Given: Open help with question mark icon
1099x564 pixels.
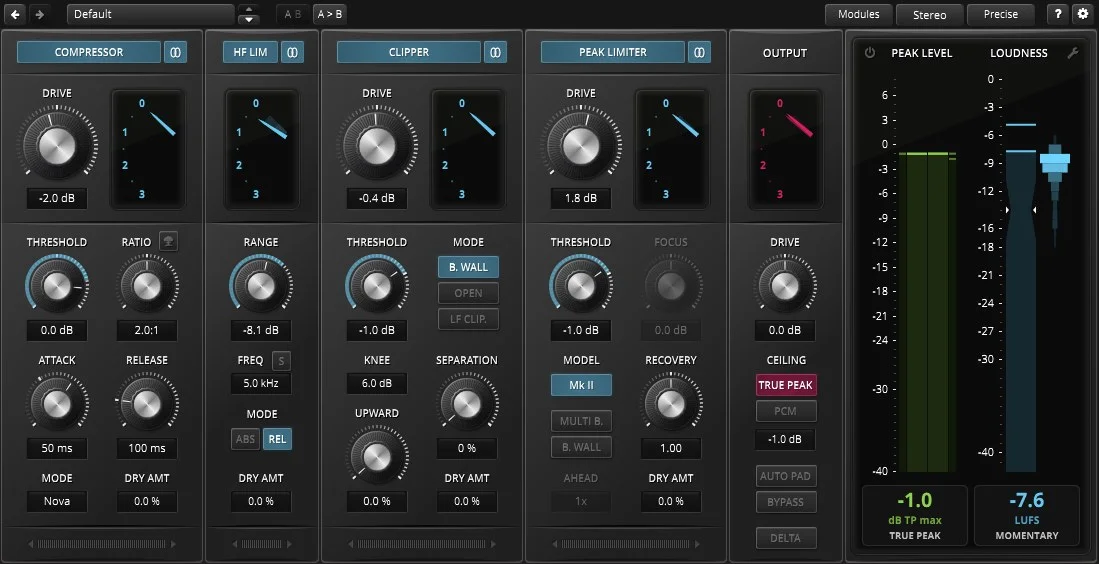Looking at the screenshot, I should point(1058,14).
